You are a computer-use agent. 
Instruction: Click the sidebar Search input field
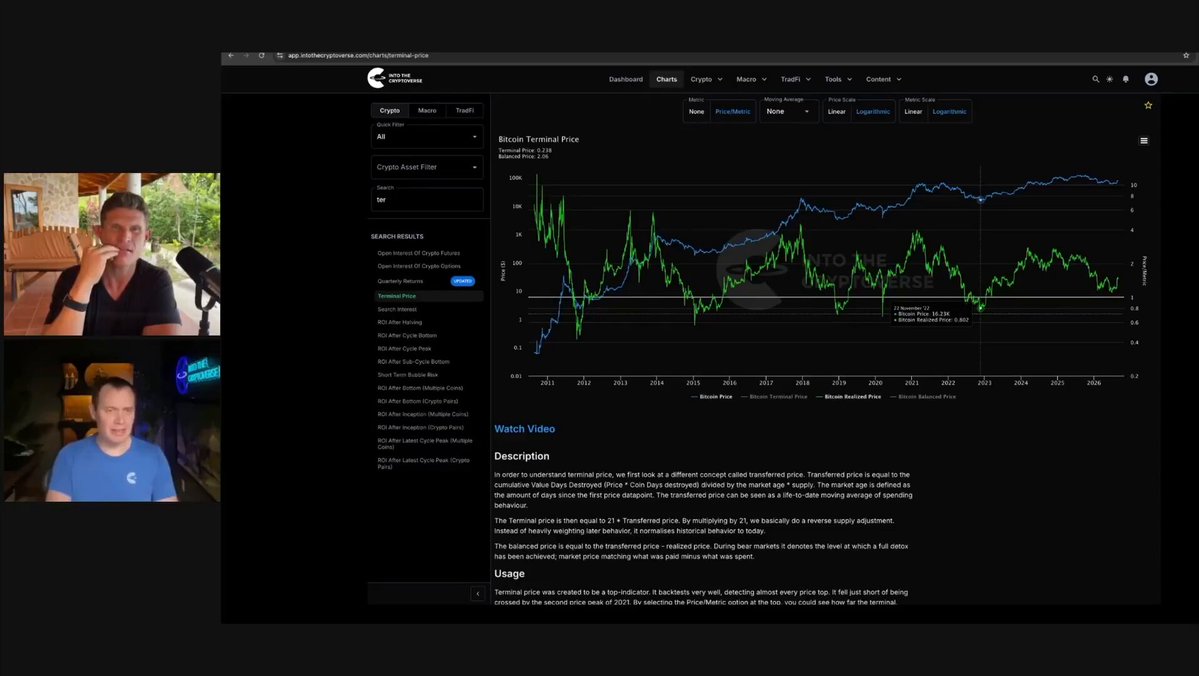click(x=427, y=199)
